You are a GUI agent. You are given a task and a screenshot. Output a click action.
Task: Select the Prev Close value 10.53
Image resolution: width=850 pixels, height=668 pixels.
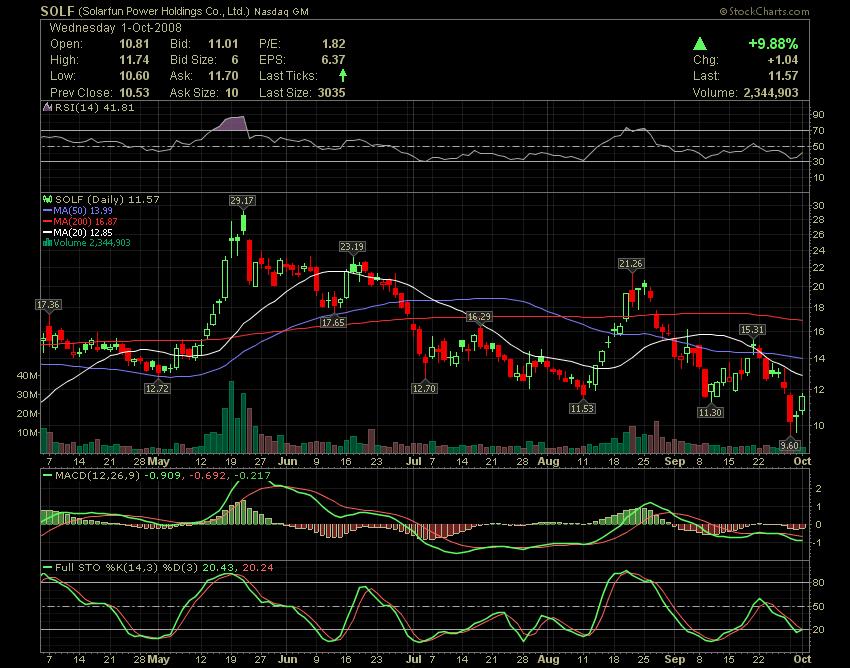pos(134,93)
